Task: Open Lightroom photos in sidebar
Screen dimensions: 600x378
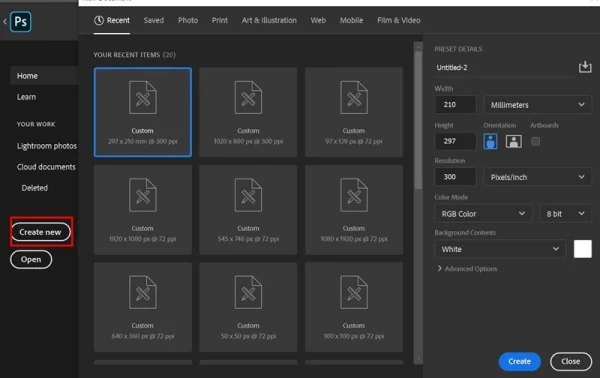Action: 47,146
